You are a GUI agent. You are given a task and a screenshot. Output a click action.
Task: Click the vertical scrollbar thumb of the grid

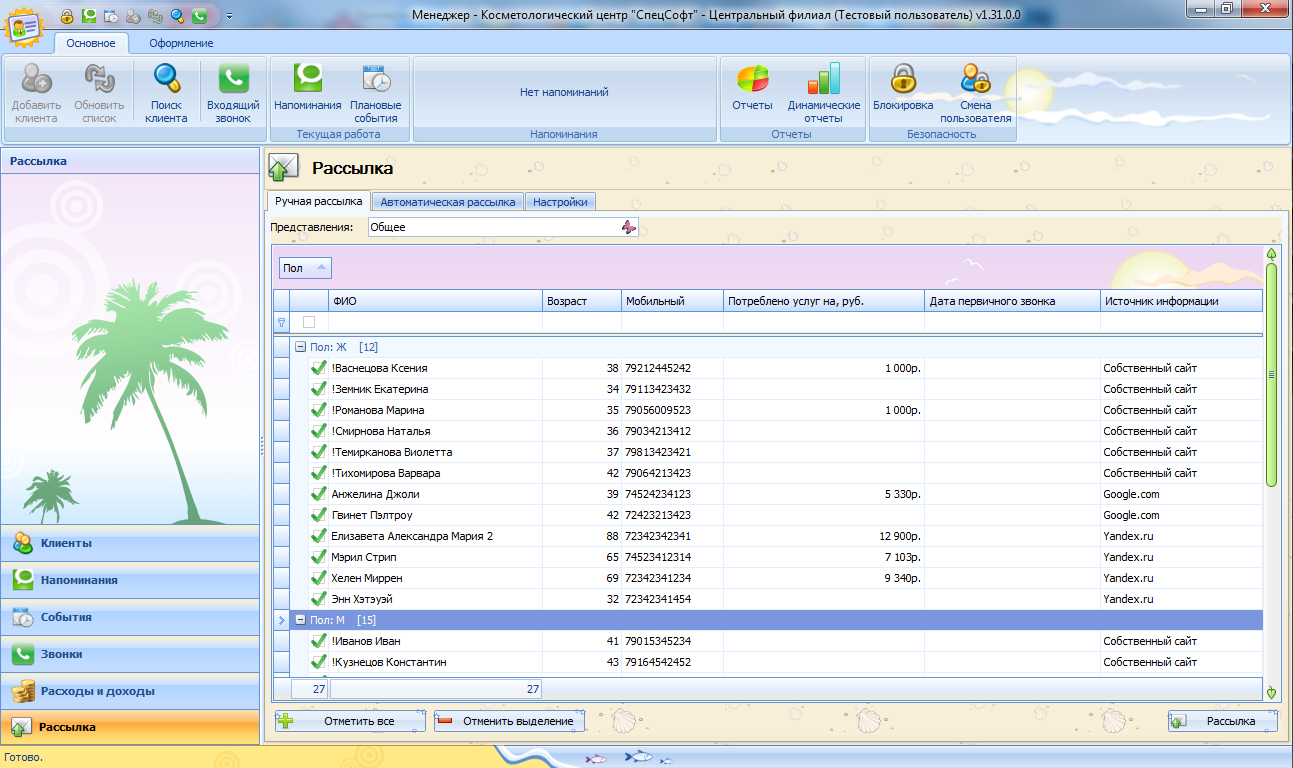click(x=1271, y=375)
